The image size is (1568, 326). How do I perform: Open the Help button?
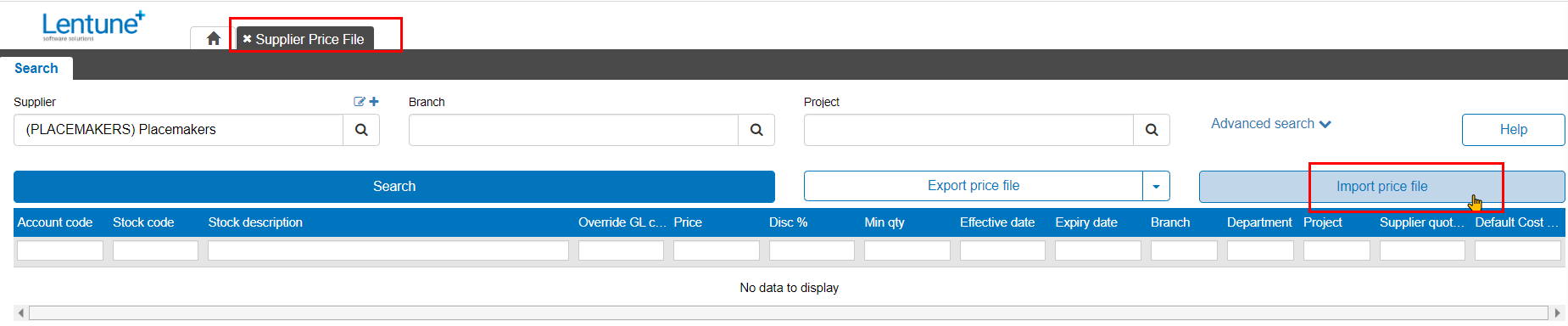[x=1514, y=130]
